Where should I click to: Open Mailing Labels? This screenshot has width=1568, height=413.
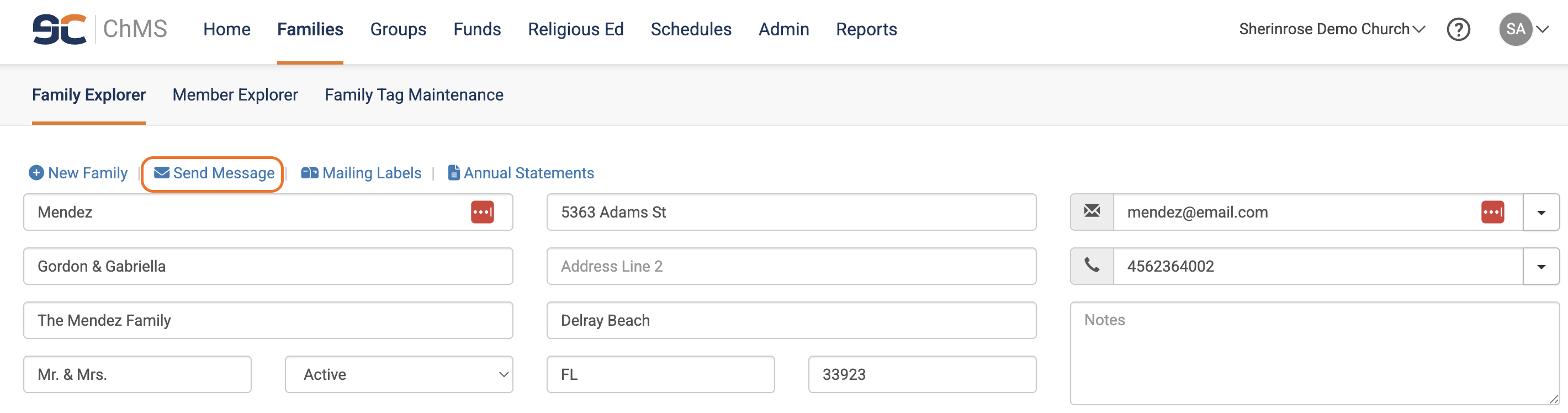tap(362, 173)
